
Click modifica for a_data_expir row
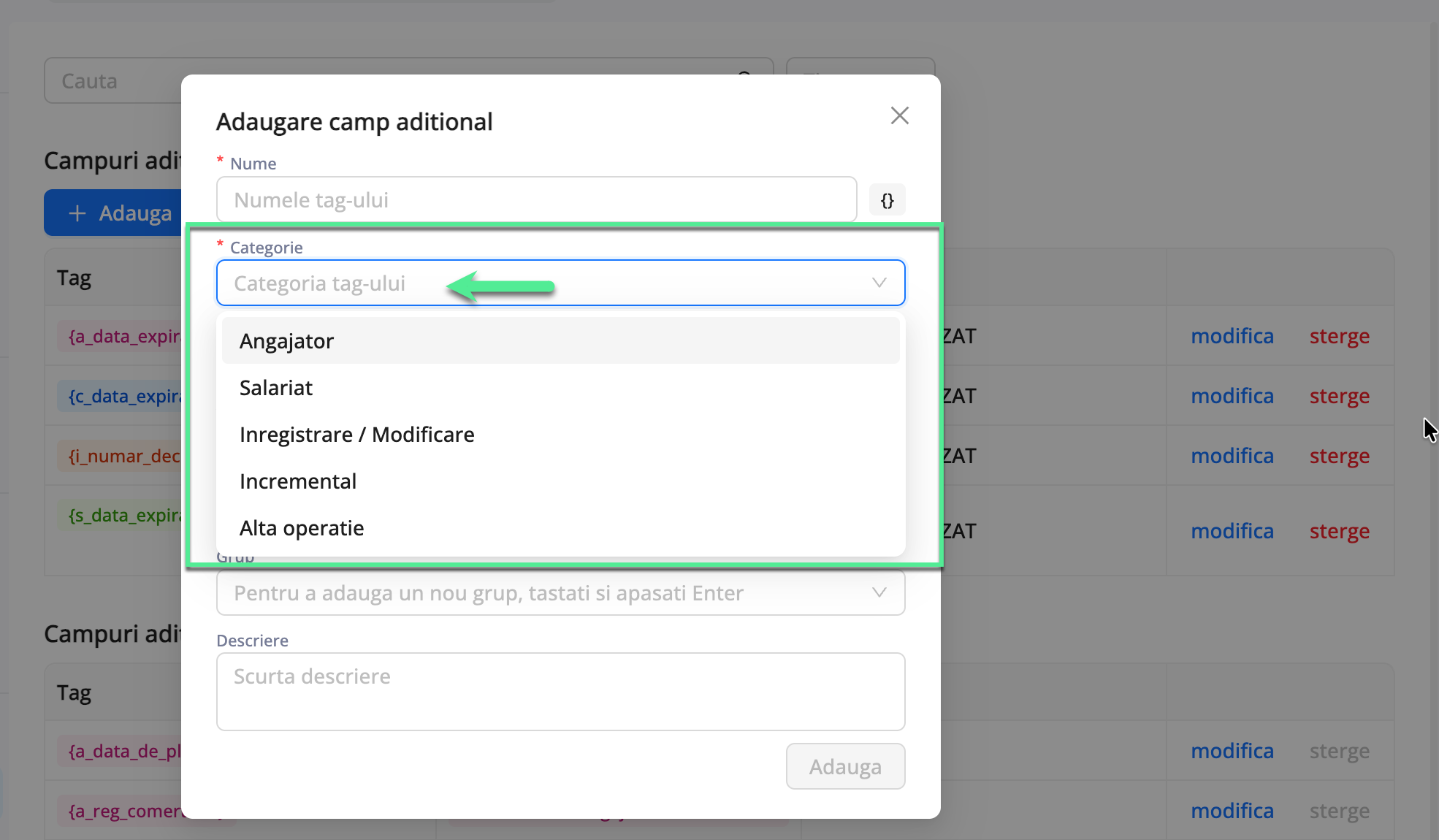click(x=1232, y=336)
